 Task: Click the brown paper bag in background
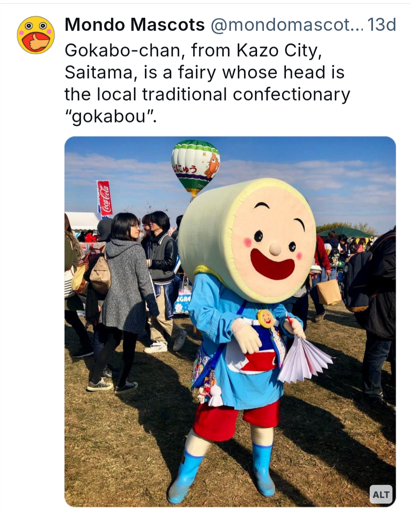(x=329, y=292)
